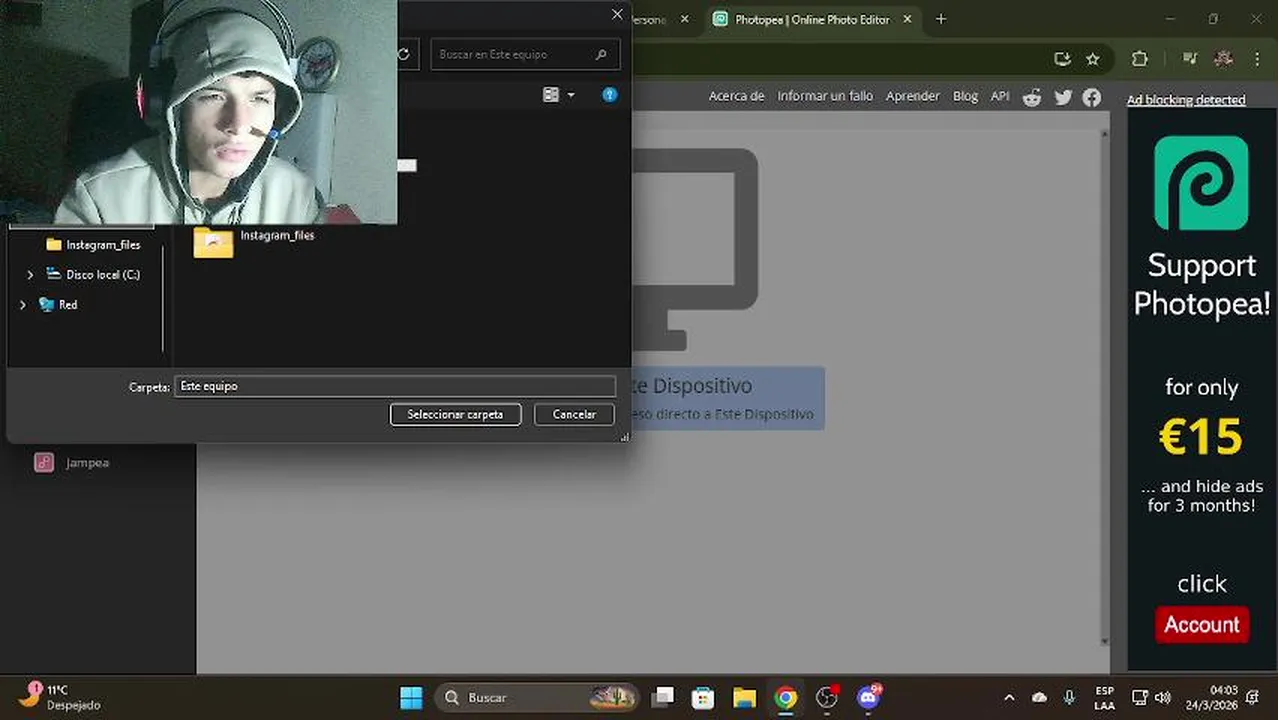This screenshot has height=720, width=1278.
Task: Click the Informar un fallo menu item
Action: (x=825, y=96)
